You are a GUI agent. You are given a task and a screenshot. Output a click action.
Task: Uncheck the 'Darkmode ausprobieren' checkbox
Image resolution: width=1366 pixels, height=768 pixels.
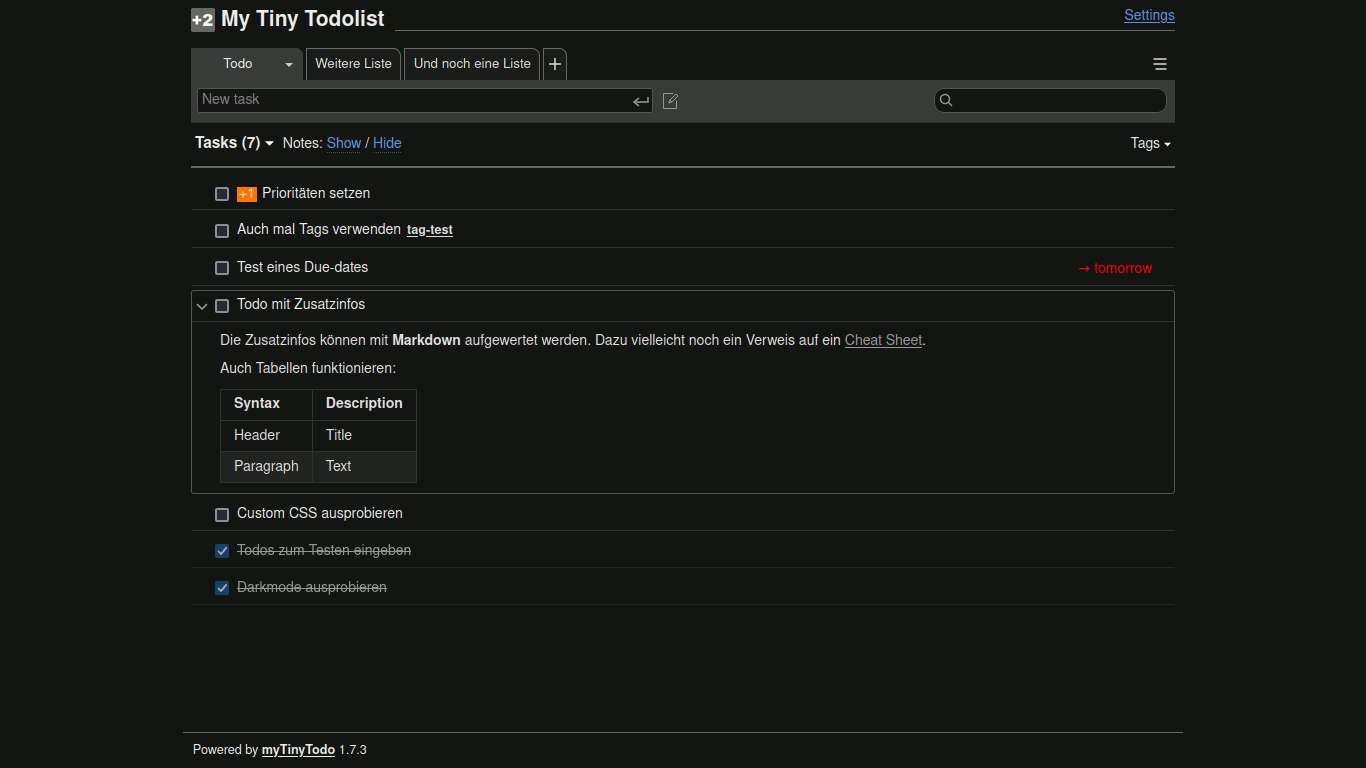coord(222,588)
